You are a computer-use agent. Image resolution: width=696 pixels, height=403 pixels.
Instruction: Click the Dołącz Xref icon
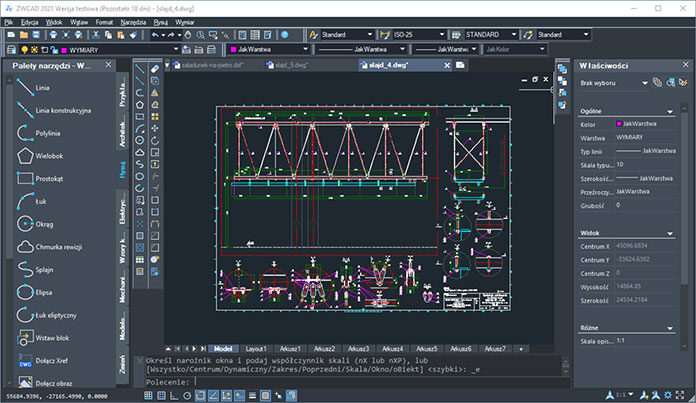(x=25, y=359)
